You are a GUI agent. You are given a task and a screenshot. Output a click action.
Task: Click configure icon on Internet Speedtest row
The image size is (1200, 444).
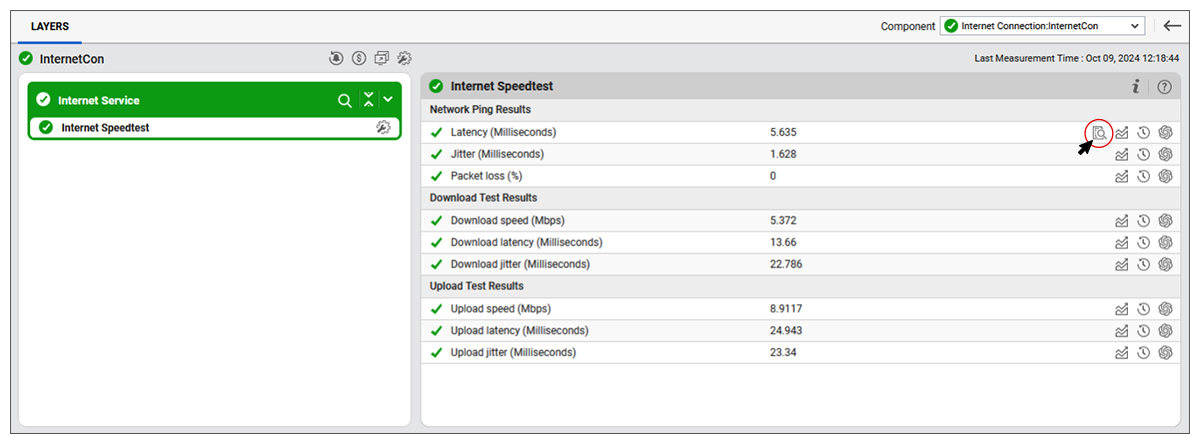pos(382,127)
